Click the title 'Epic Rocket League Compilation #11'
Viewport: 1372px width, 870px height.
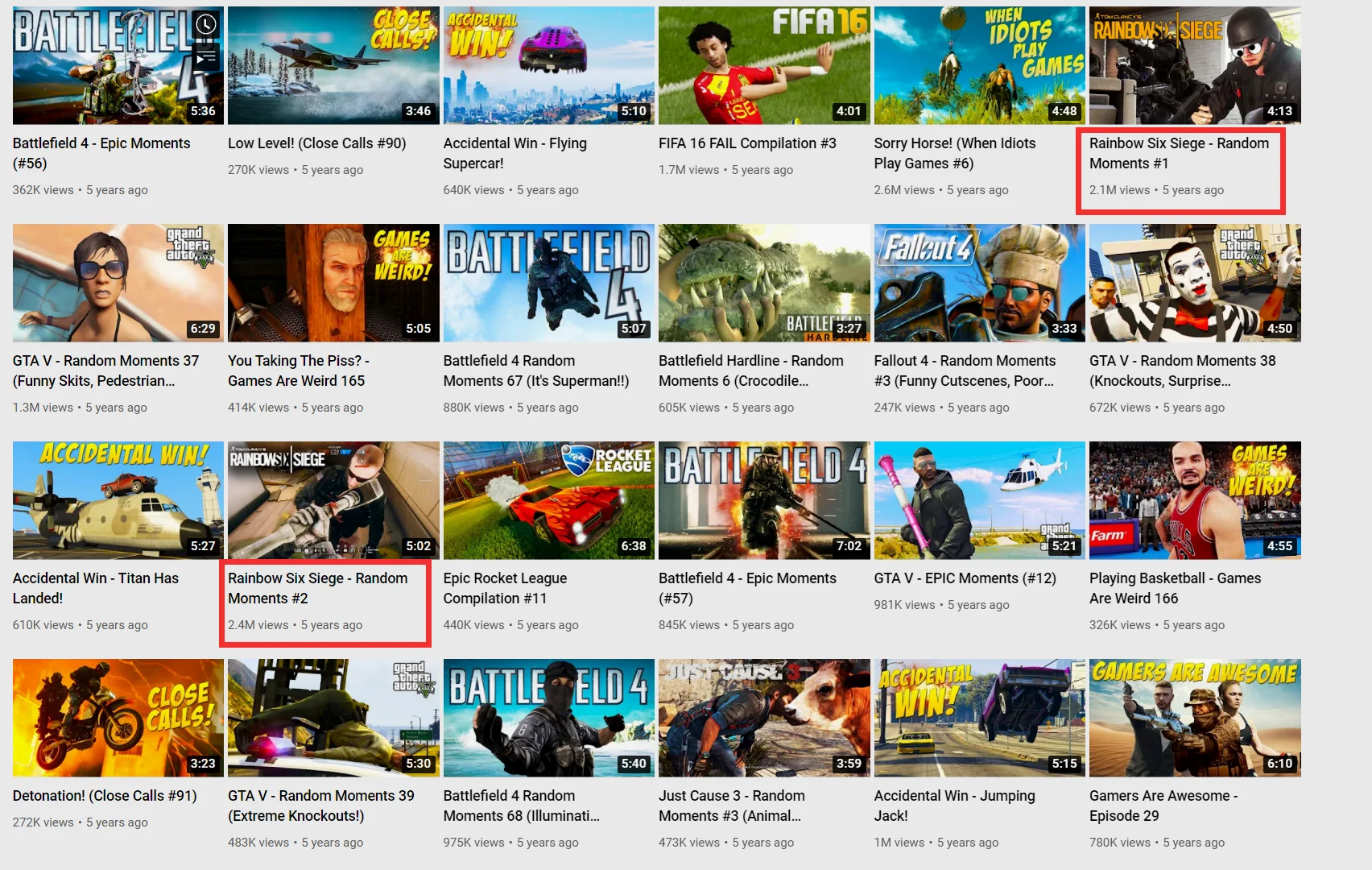point(505,588)
